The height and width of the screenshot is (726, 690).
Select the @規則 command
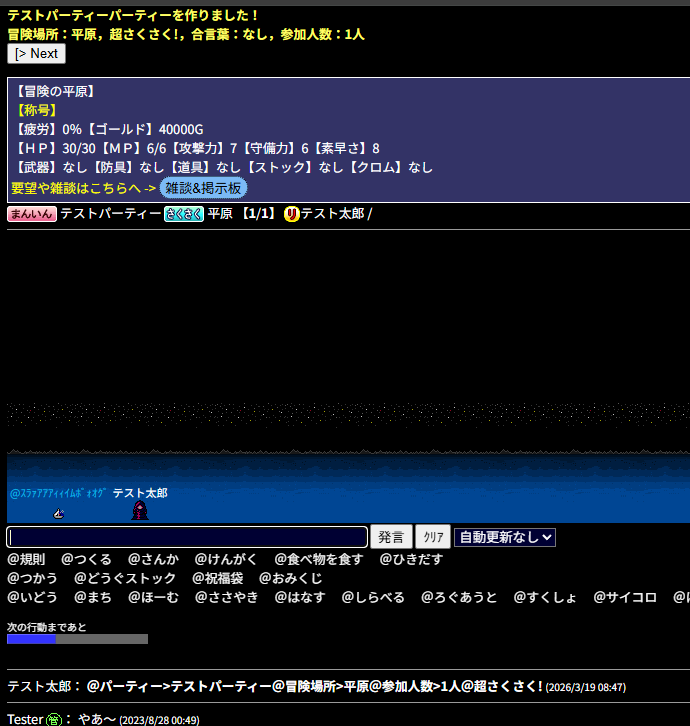(x=26, y=559)
